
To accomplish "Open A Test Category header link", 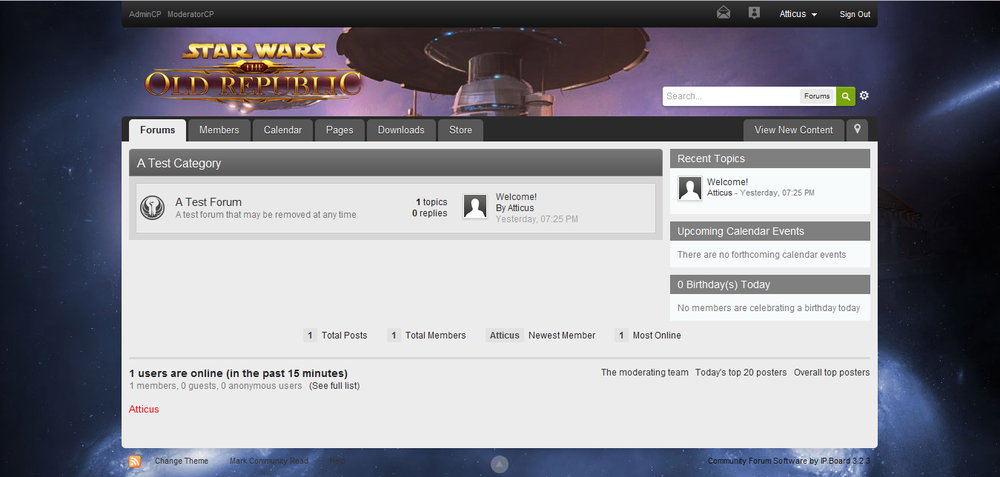I will 179,163.
